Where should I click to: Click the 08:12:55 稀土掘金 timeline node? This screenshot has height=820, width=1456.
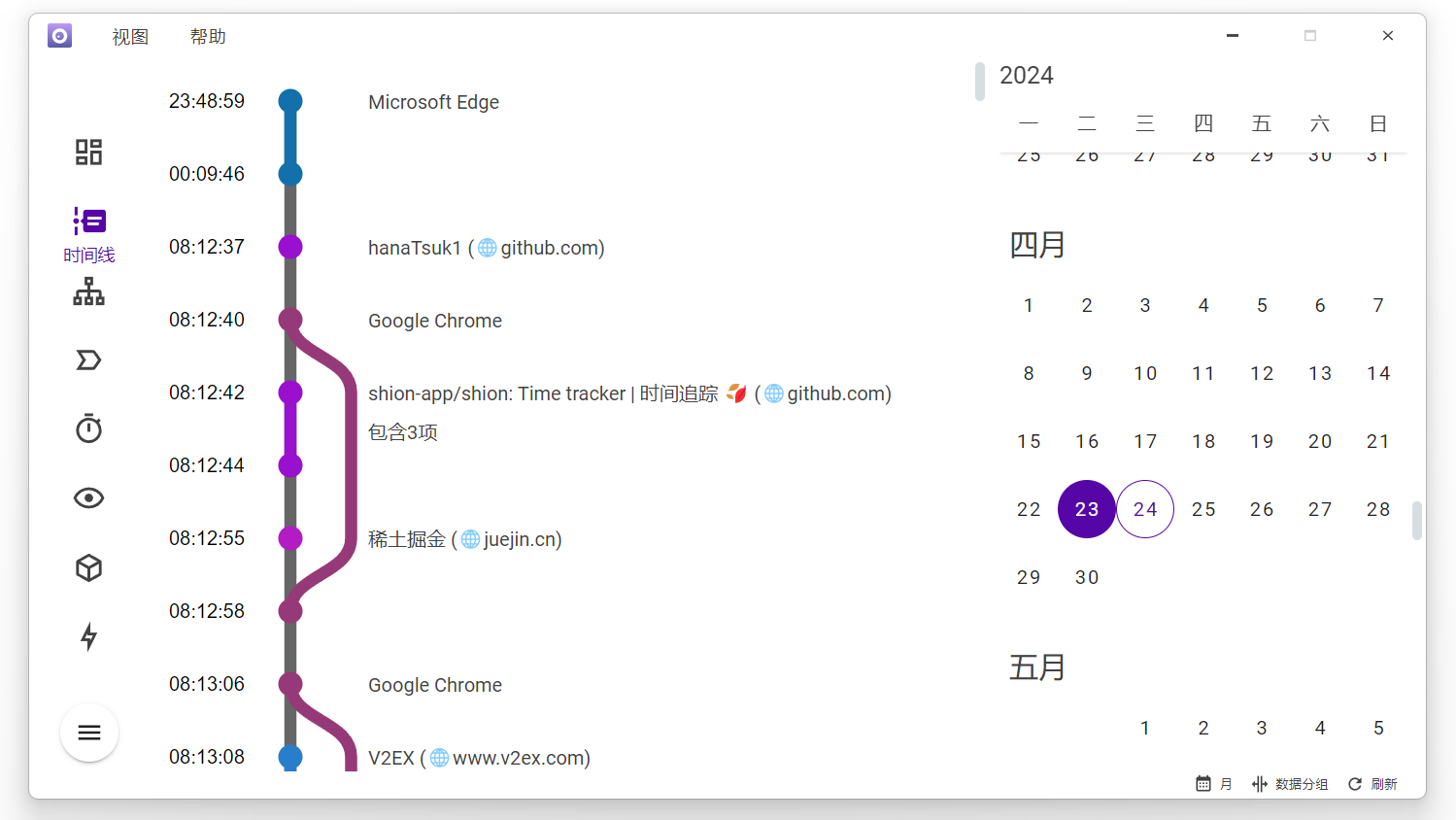(x=290, y=538)
